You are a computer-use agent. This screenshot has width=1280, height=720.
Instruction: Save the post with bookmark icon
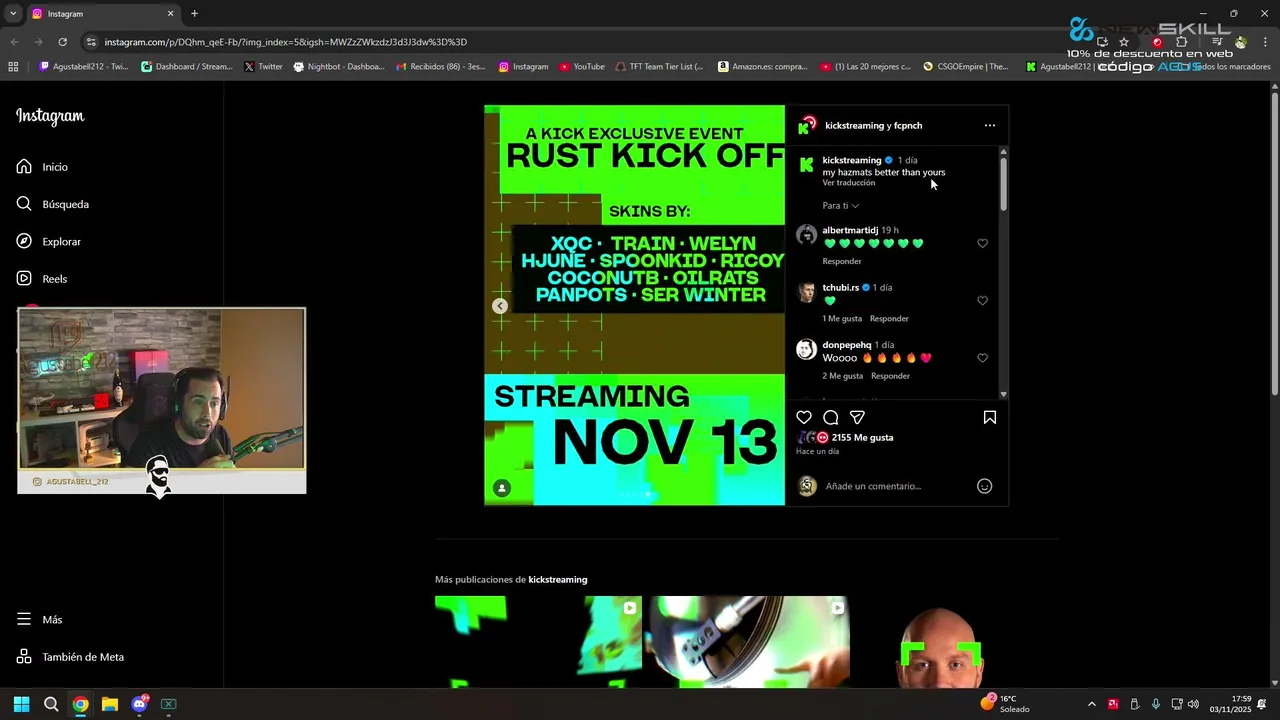(x=989, y=417)
